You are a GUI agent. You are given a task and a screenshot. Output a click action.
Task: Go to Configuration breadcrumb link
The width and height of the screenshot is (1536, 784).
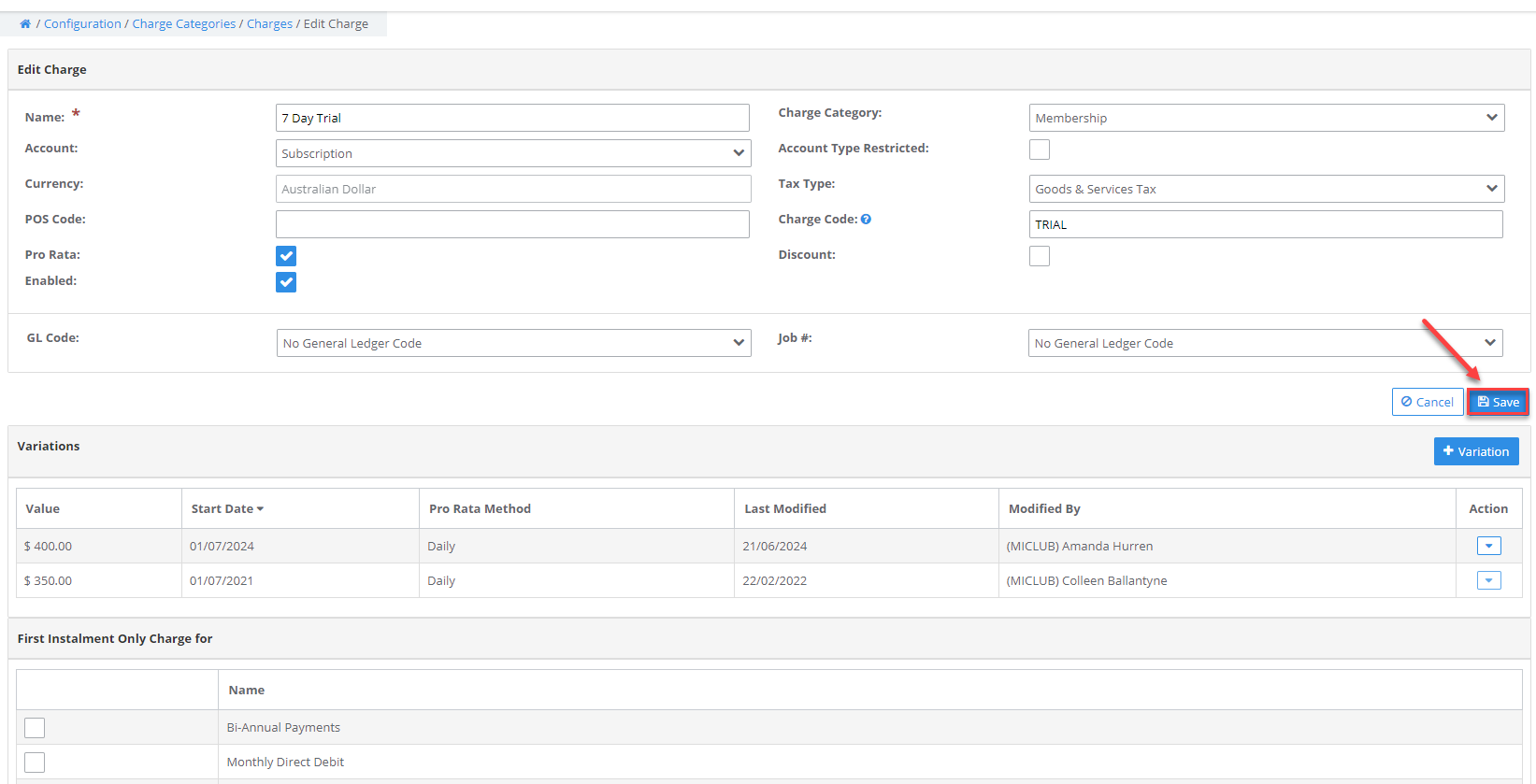(x=82, y=24)
